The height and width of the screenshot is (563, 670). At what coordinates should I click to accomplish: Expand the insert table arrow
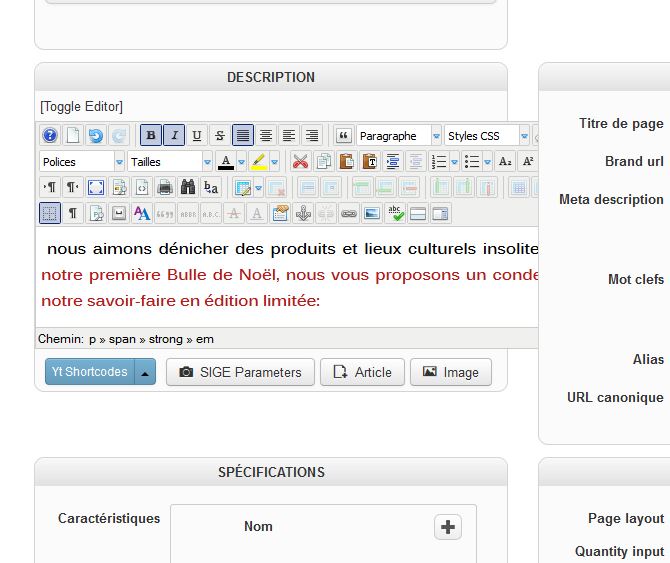(259, 188)
